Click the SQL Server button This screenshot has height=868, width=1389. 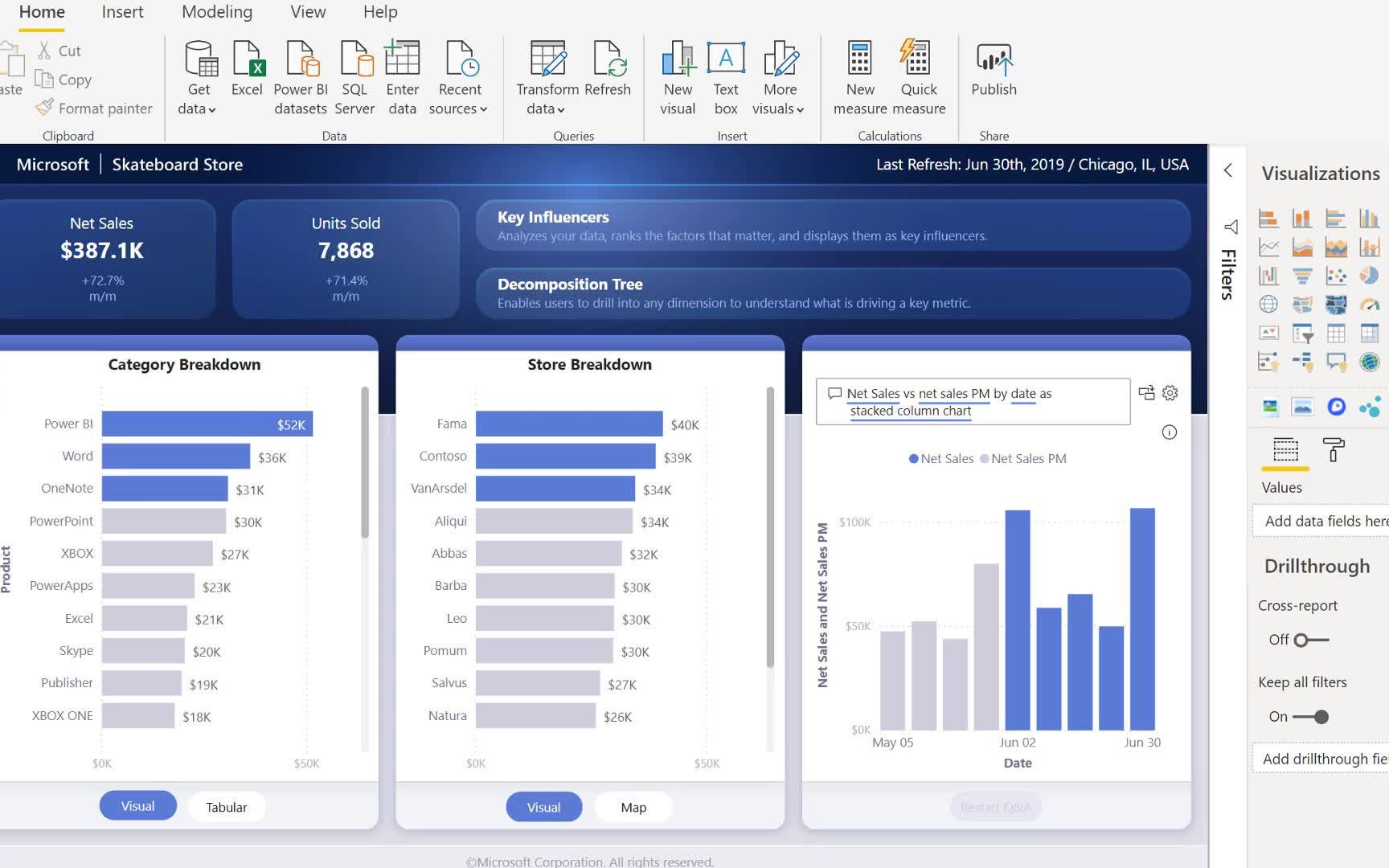tap(354, 78)
